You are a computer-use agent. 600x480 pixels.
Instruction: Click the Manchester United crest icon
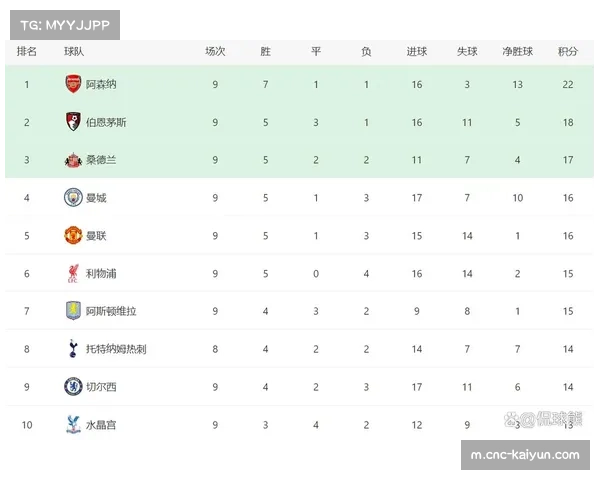(x=73, y=235)
